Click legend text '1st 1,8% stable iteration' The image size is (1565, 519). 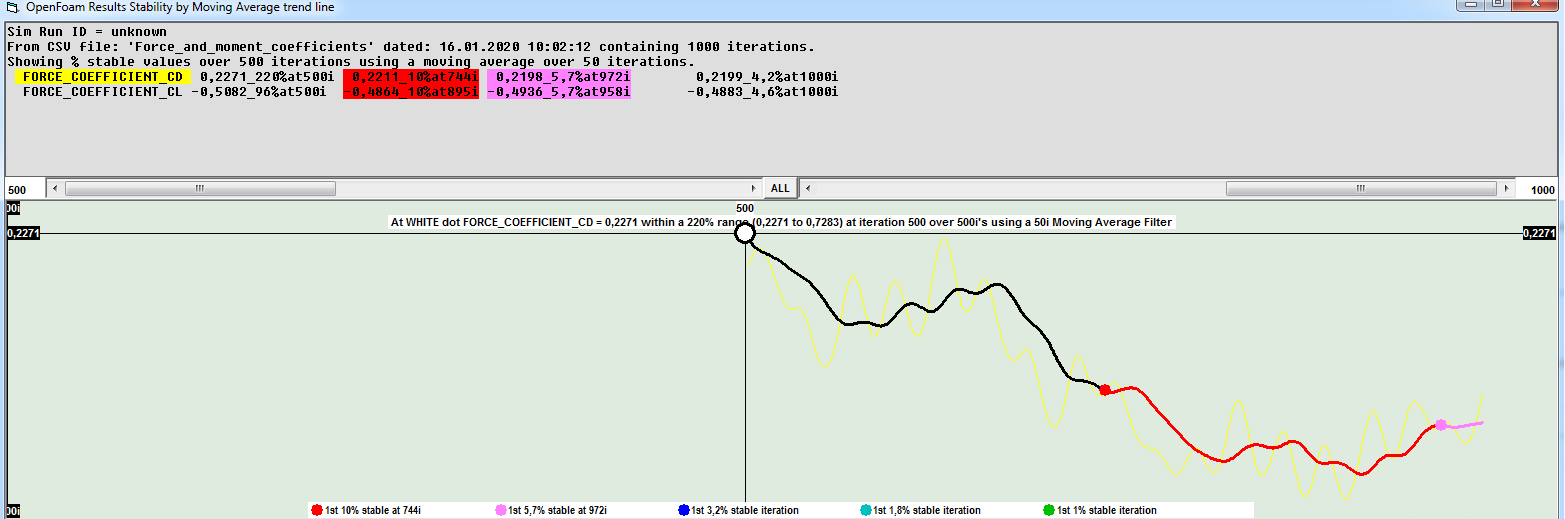pyautogui.click(x=927, y=510)
